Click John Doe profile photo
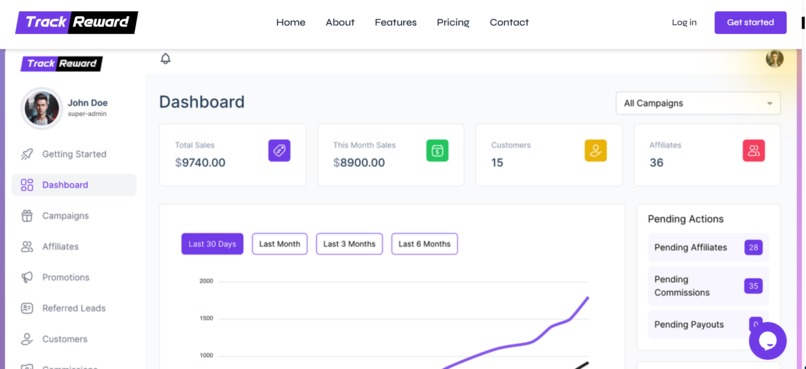Screen dimensions: 806x369 42,108
